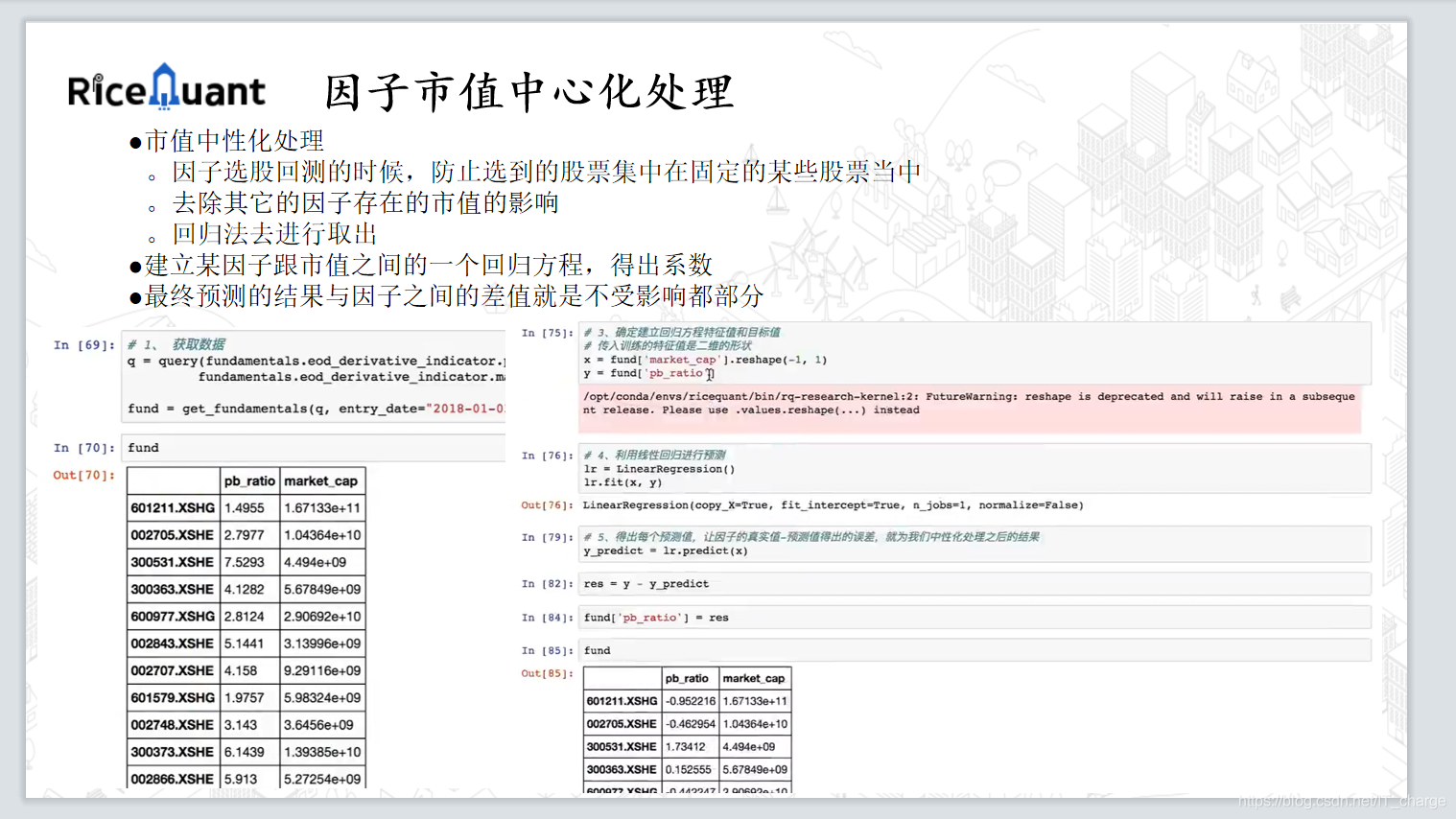Click row 600977.XSHG in Out[70] table

coord(247,617)
